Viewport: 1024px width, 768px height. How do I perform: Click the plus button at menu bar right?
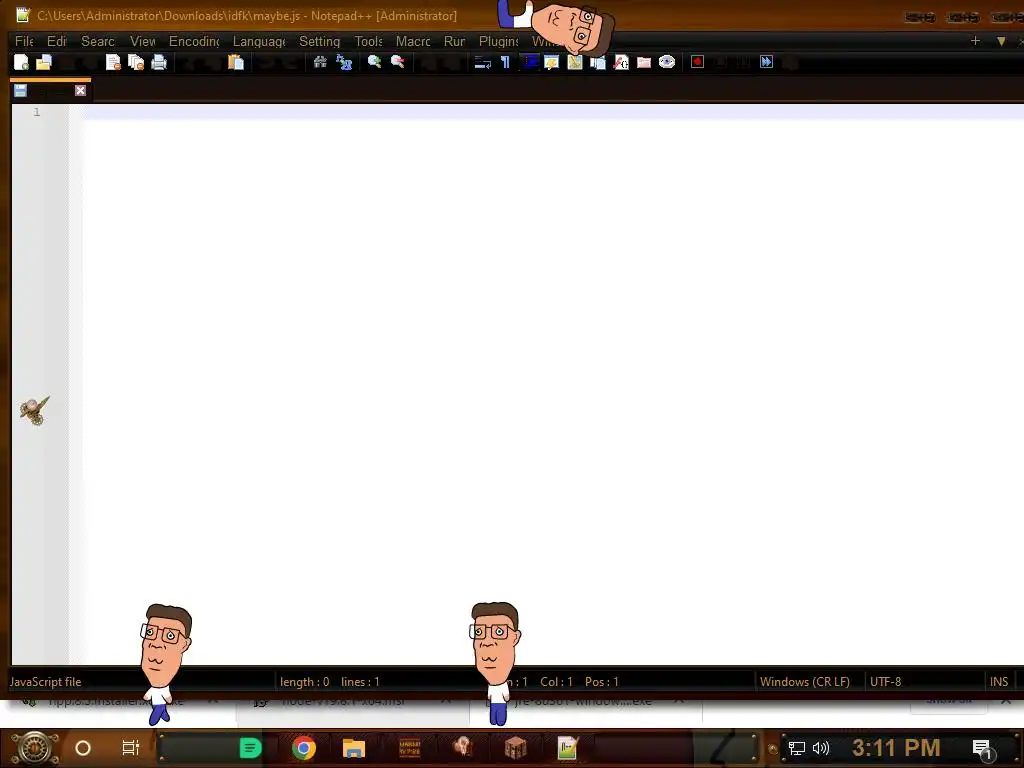(x=975, y=41)
